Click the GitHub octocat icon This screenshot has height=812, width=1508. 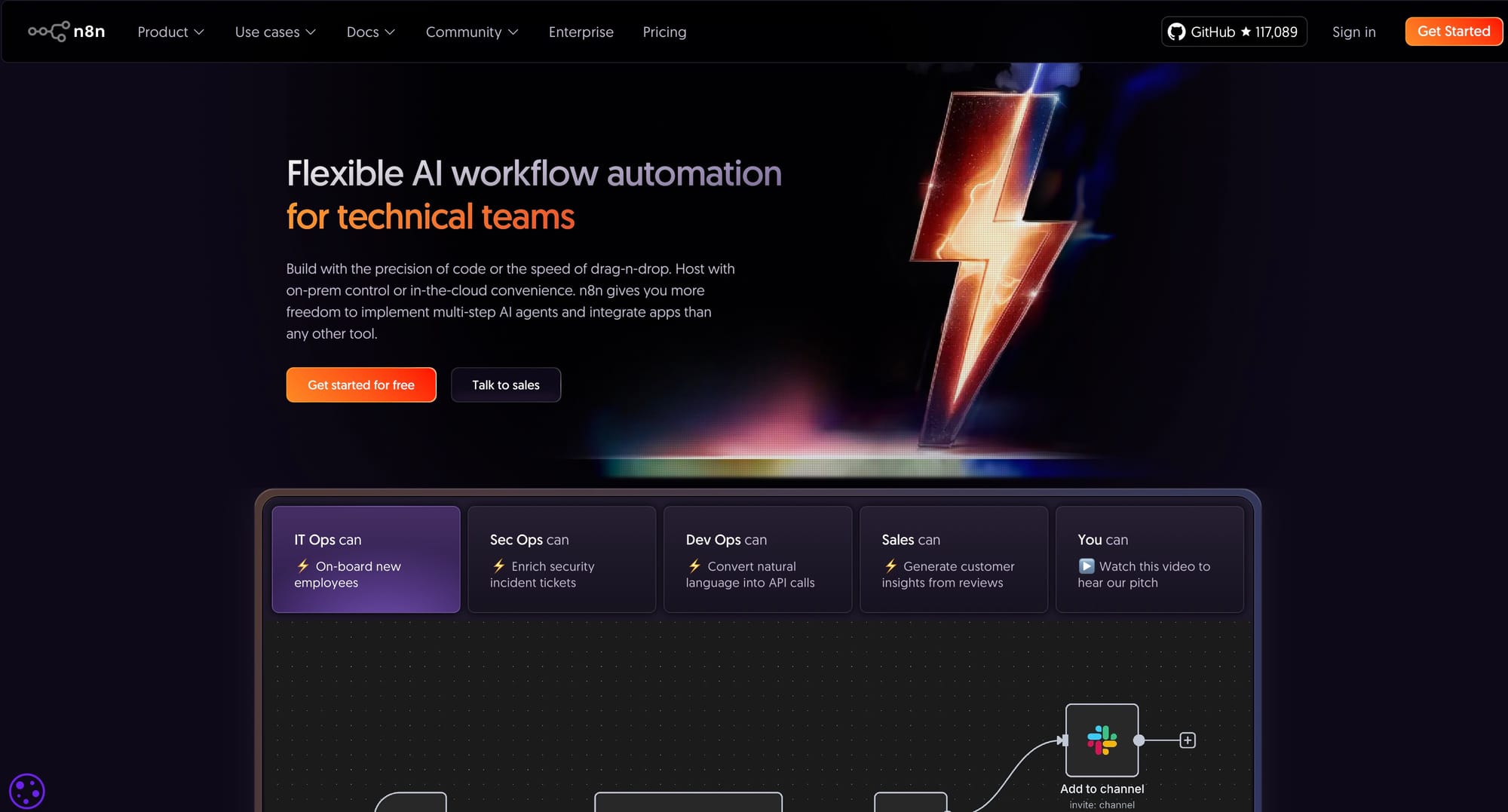pos(1176,32)
